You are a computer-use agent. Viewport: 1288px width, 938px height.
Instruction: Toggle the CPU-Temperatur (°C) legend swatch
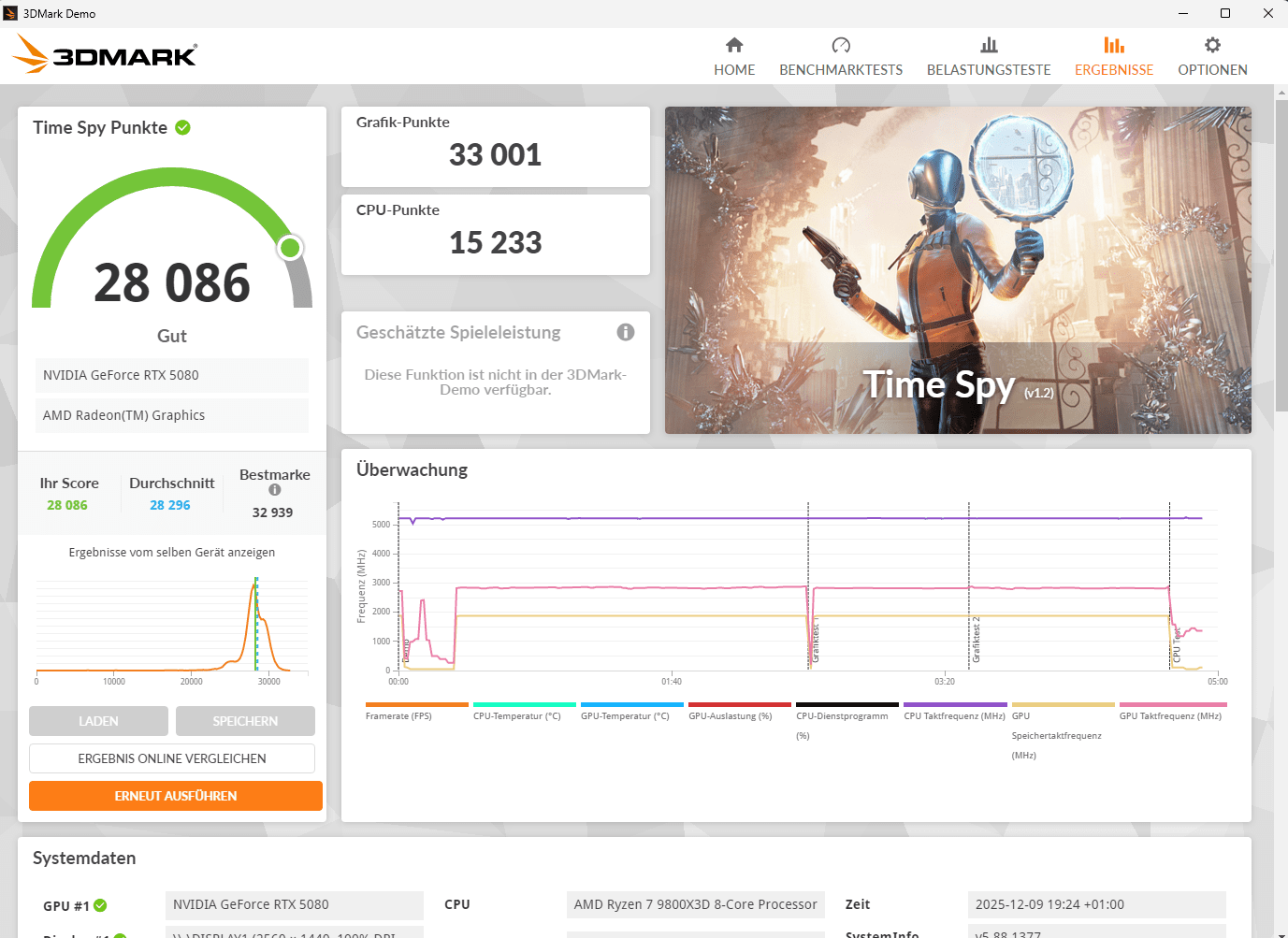click(x=525, y=705)
